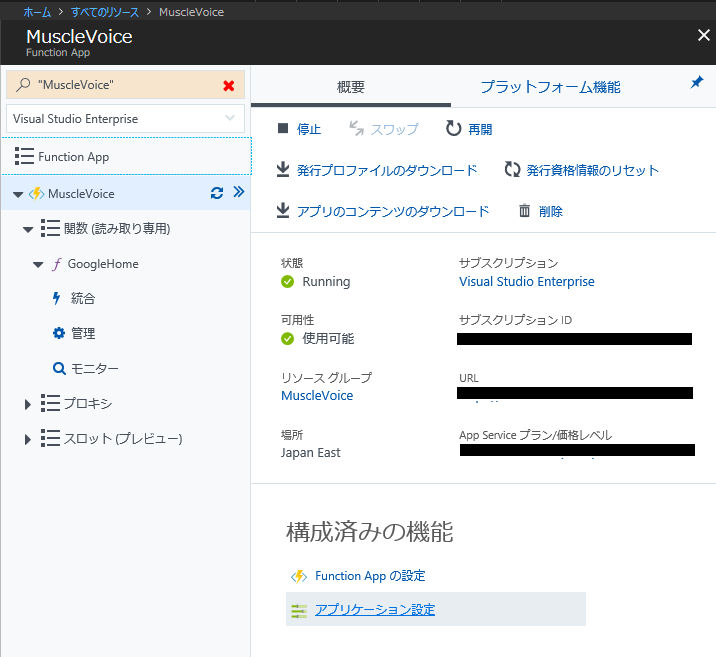Image resolution: width=716 pixels, height=657 pixels.
Task: Click the サブスクリプション ID label
Action: tap(515, 320)
